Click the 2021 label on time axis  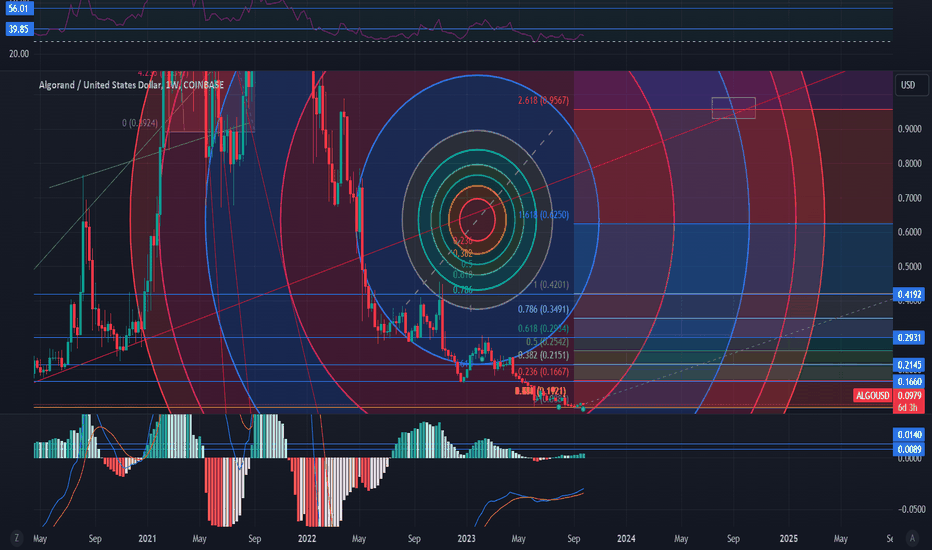coord(147,538)
